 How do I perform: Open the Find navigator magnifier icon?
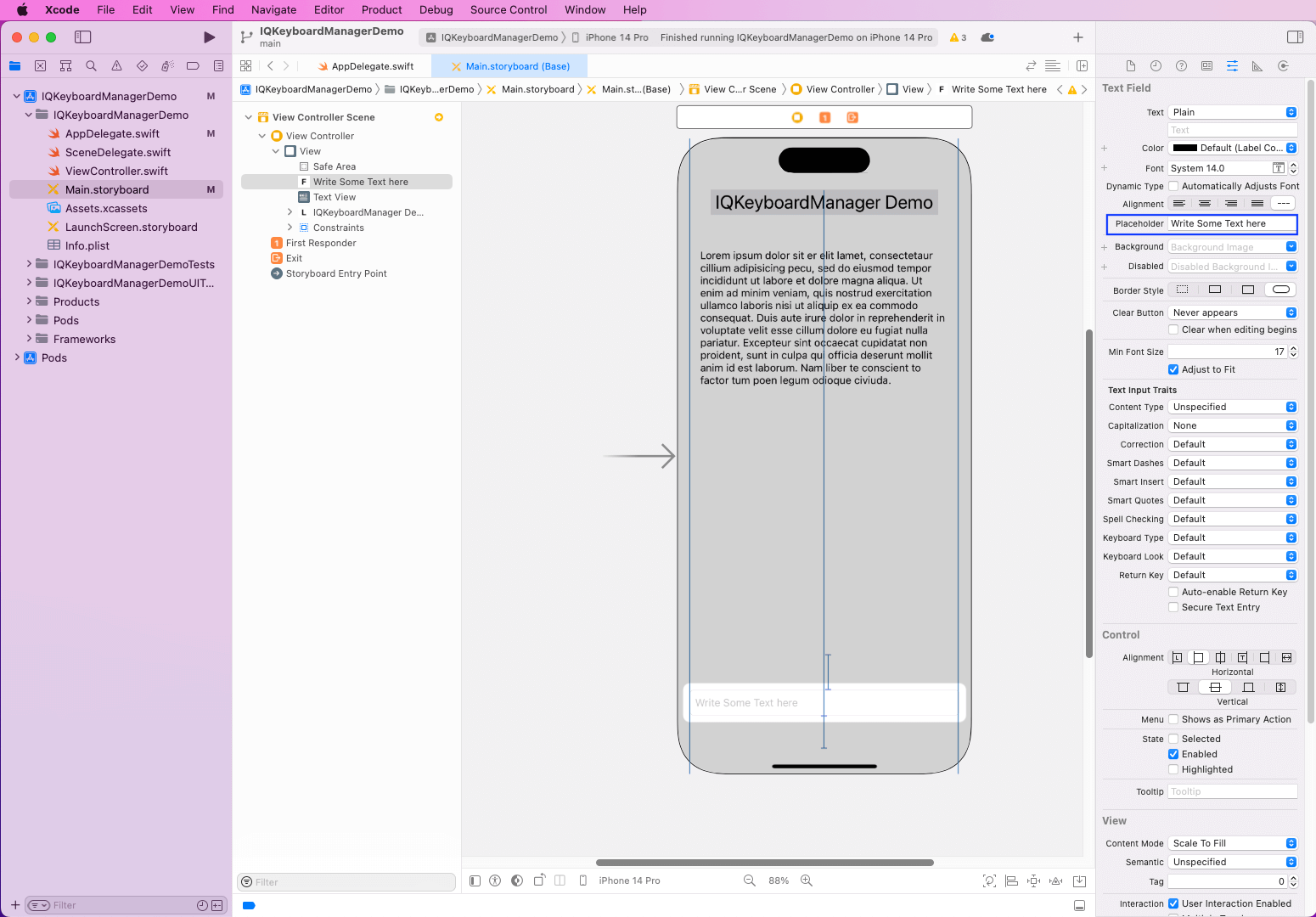(x=91, y=66)
